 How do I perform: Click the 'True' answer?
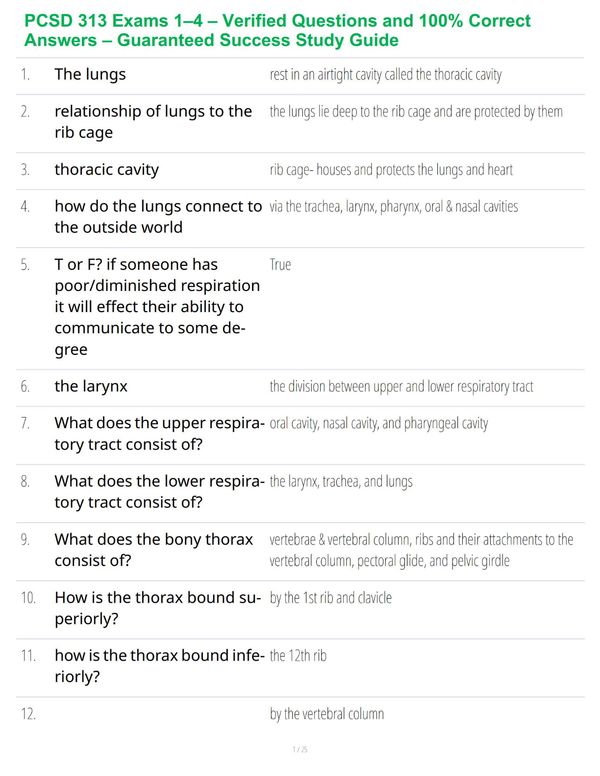(280, 265)
